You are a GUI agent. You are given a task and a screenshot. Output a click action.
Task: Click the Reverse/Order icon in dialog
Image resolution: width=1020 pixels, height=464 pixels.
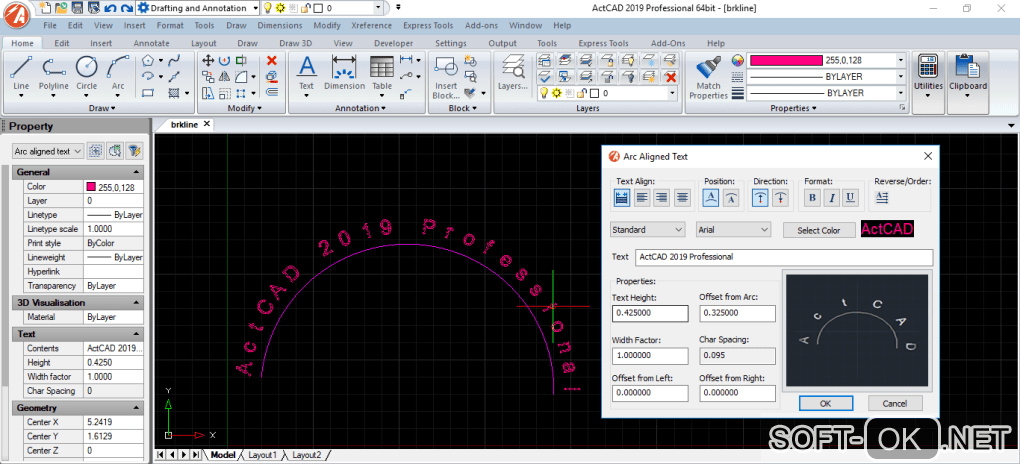coord(881,197)
